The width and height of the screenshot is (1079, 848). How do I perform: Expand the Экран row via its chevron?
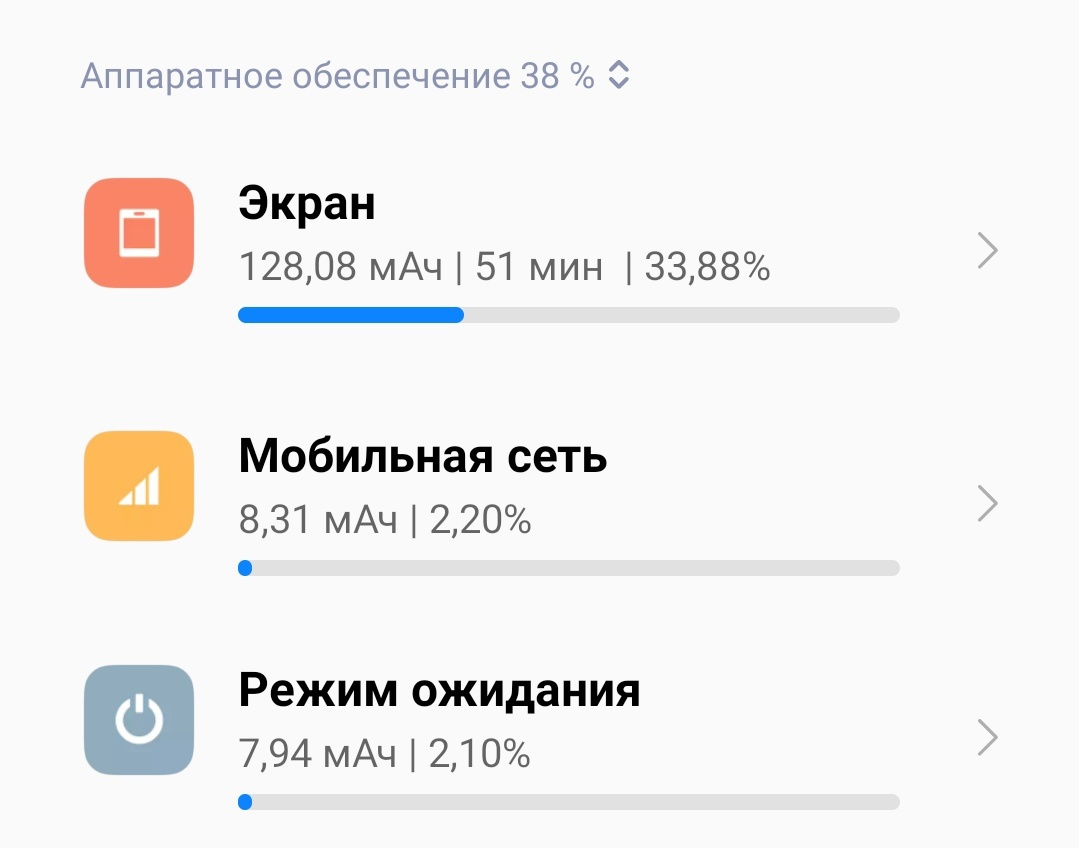point(986,251)
